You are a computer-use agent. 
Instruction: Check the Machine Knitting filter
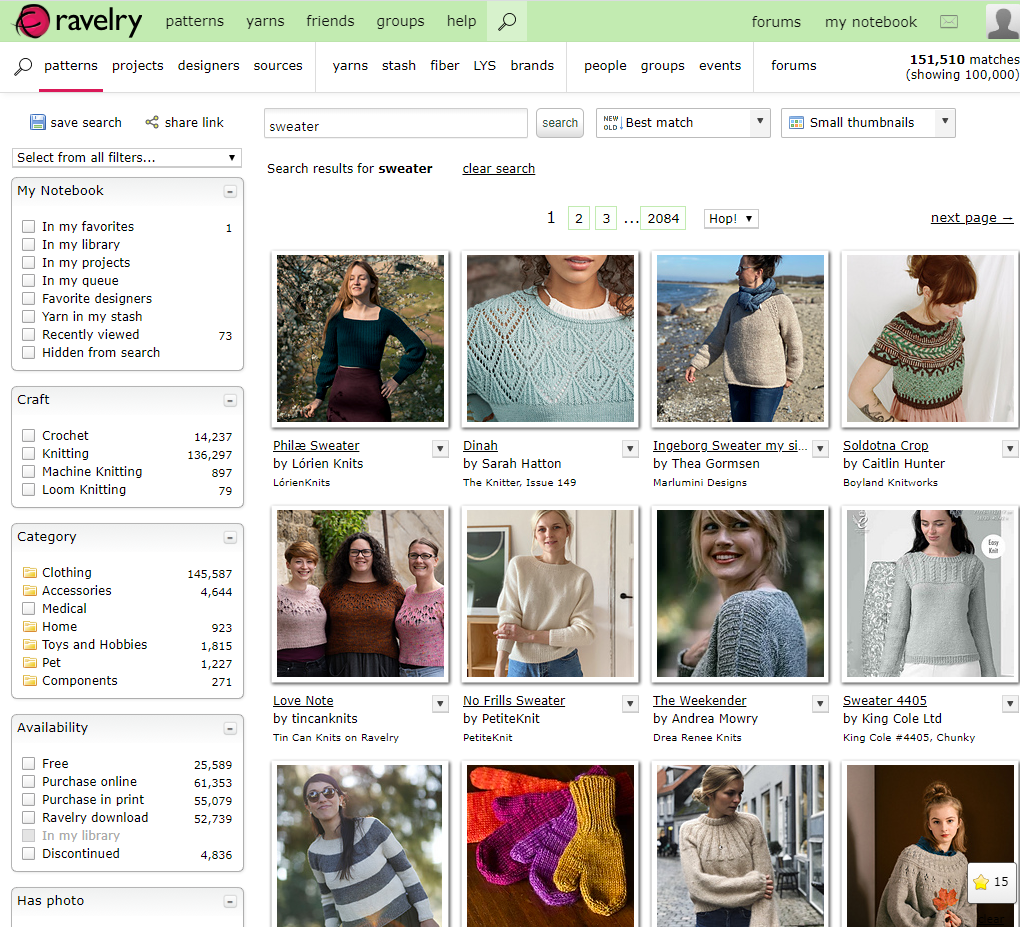tap(28, 472)
